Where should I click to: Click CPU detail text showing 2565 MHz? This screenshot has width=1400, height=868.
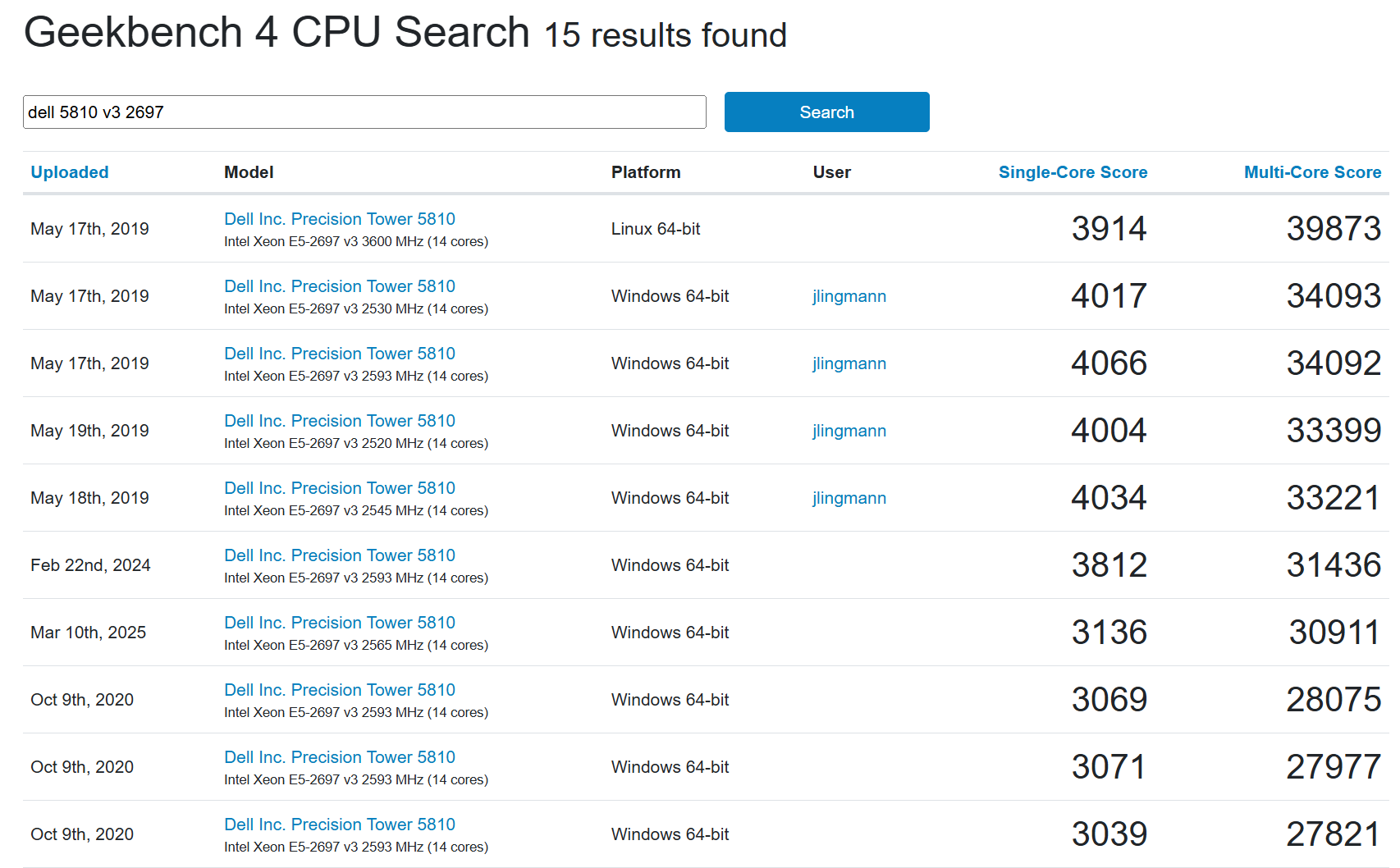tap(356, 646)
